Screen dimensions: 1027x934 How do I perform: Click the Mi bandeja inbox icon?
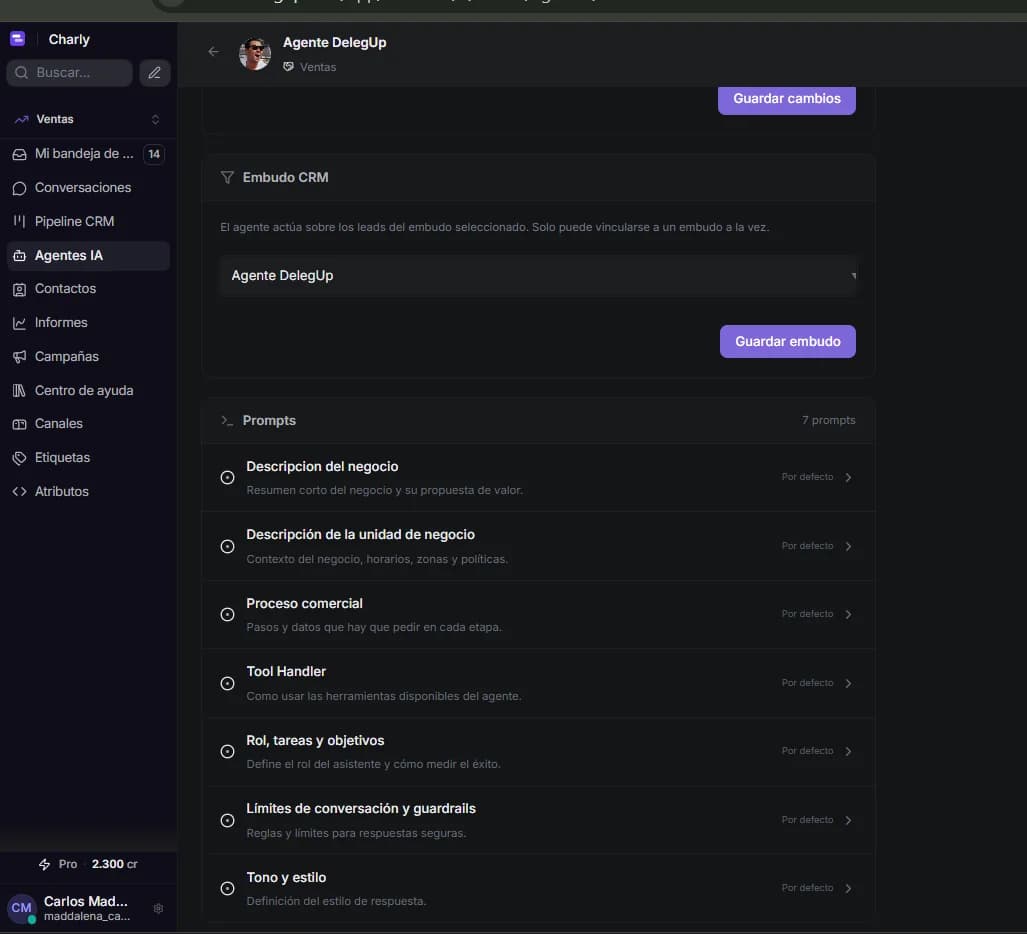(20, 154)
